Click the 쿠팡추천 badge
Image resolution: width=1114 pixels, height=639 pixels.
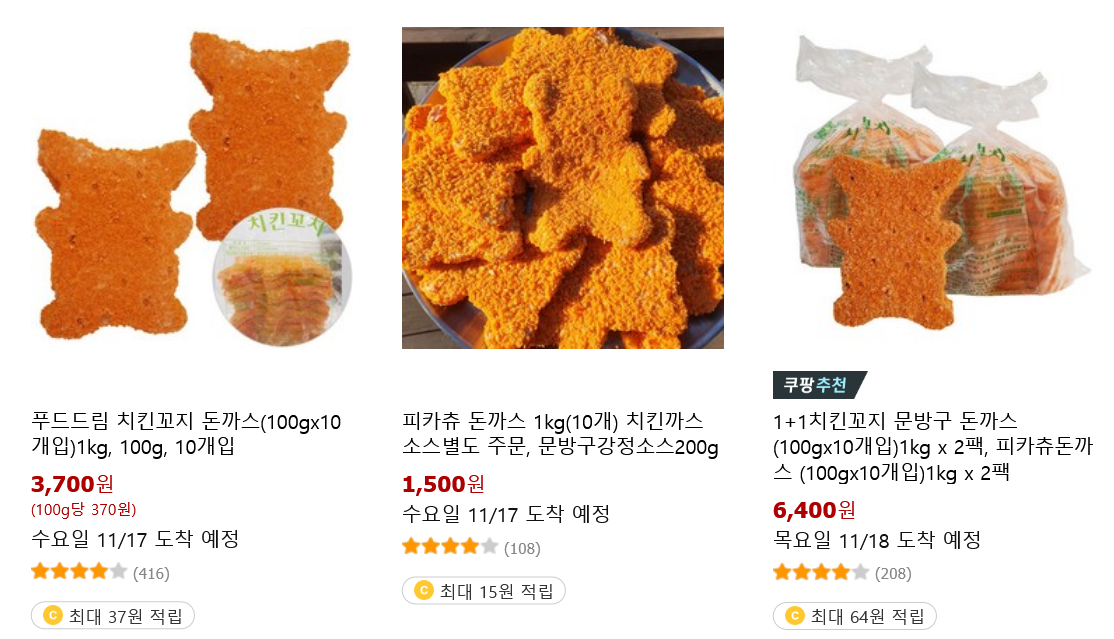tap(820, 385)
